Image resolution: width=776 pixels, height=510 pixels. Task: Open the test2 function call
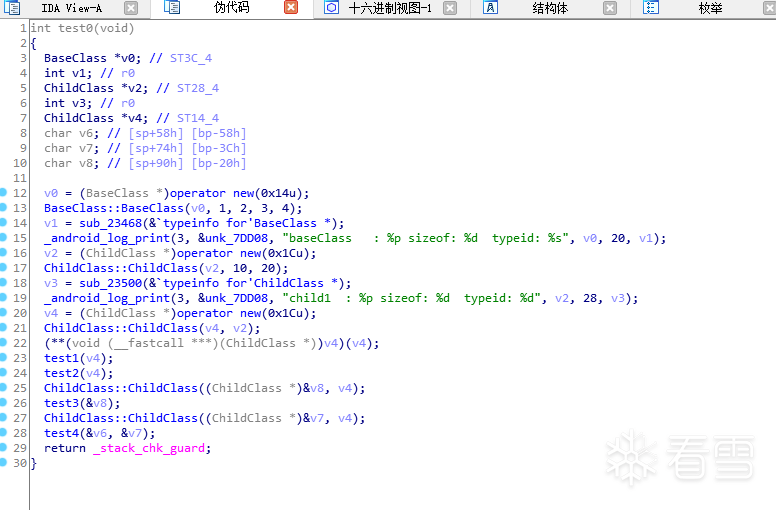(61, 373)
